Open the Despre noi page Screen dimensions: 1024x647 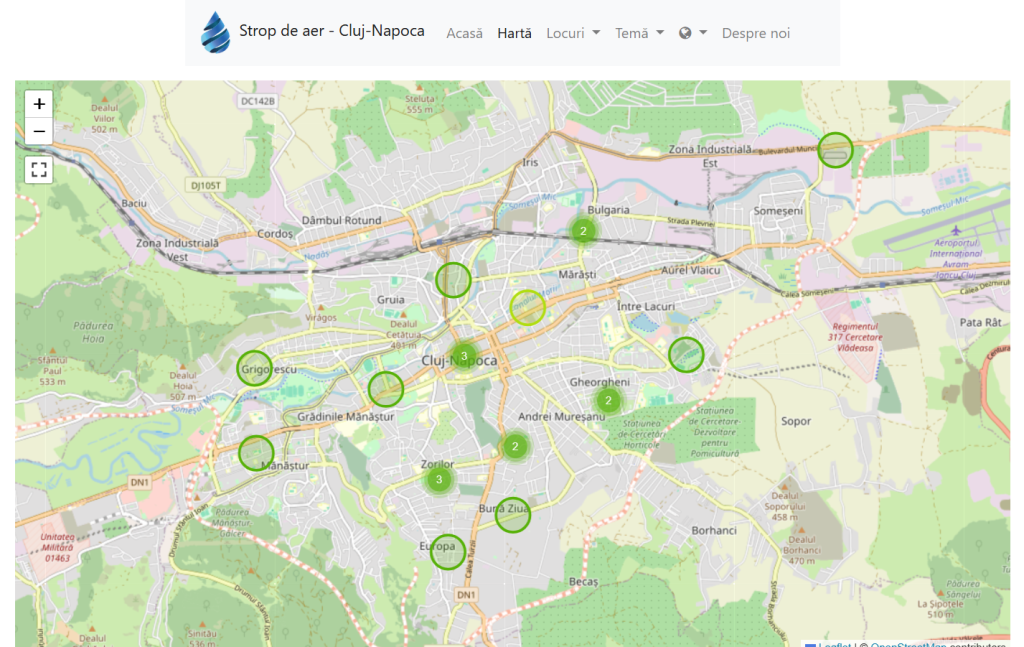tap(756, 33)
